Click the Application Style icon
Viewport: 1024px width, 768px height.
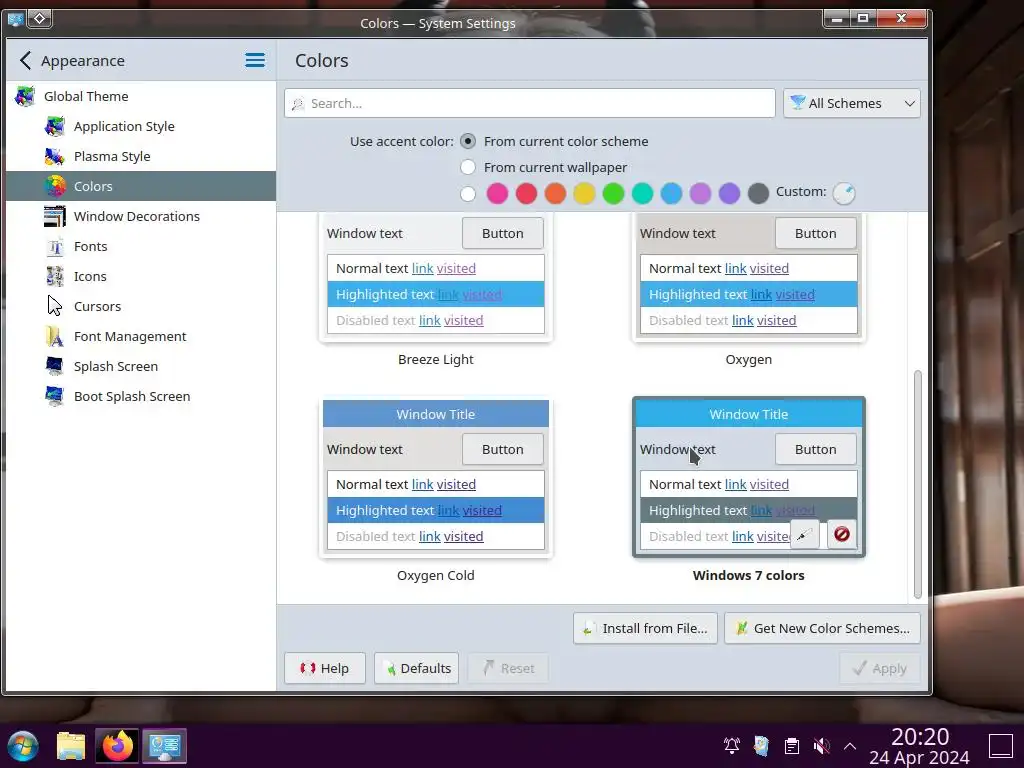55,127
